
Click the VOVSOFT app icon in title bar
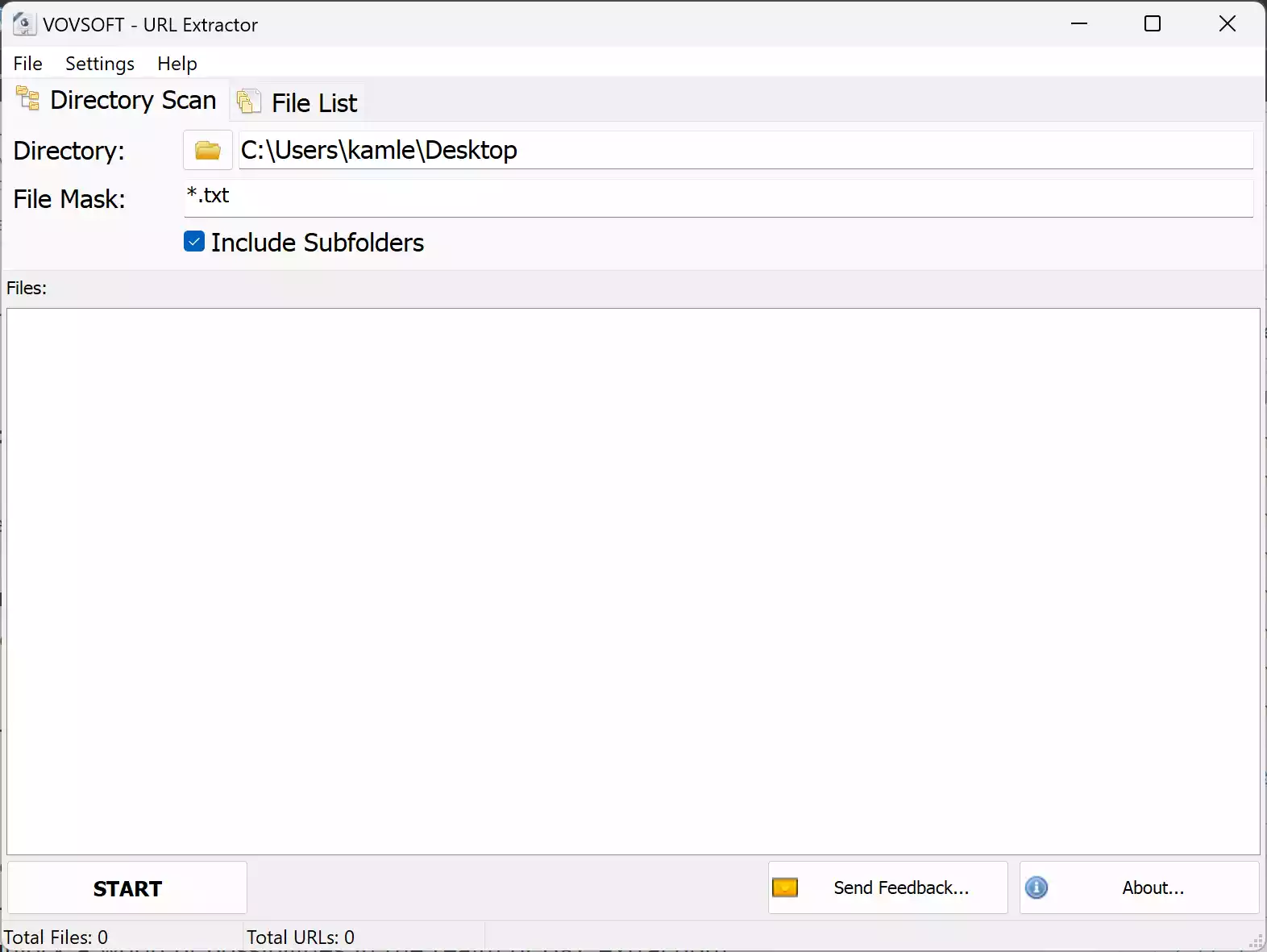(x=24, y=24)
